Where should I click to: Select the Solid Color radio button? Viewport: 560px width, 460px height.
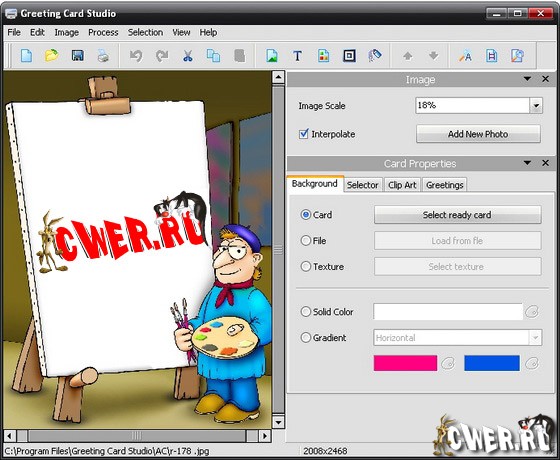pyautogui.click(x=306, y=311)
